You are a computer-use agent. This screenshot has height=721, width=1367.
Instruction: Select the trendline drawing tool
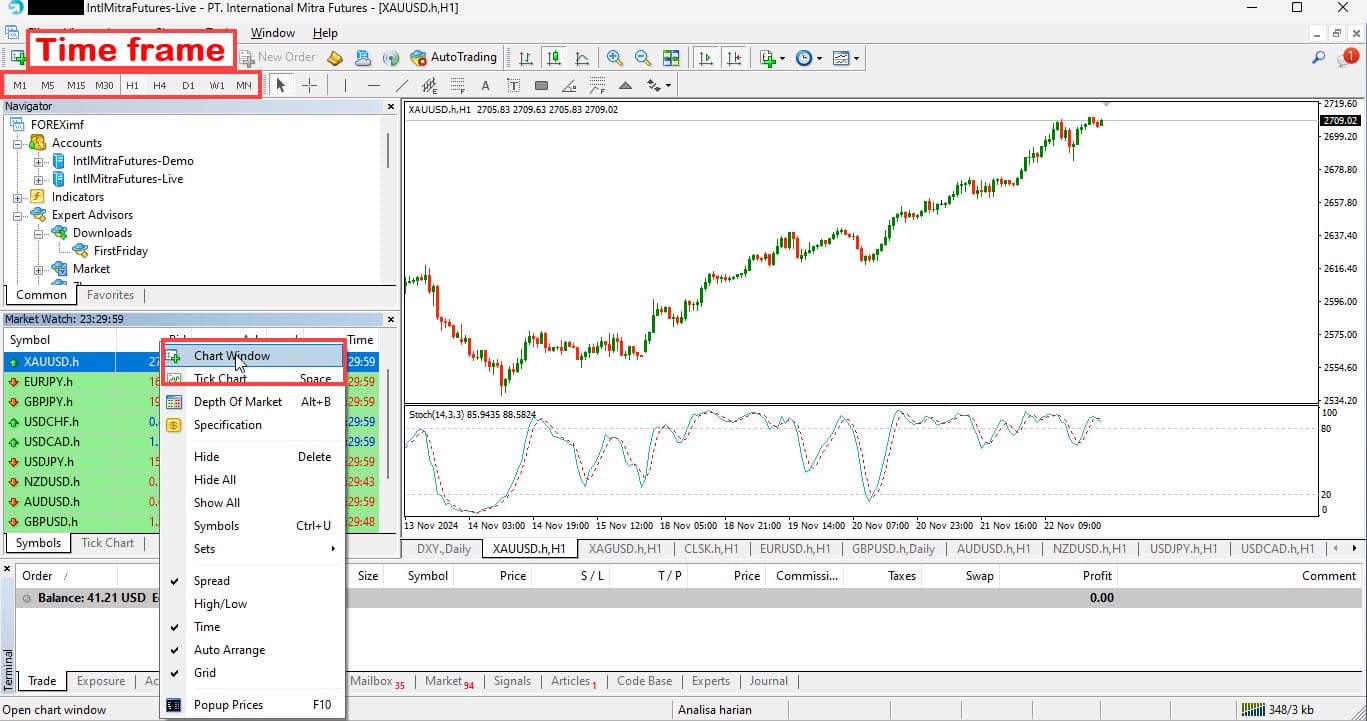(x=402, y=85)
